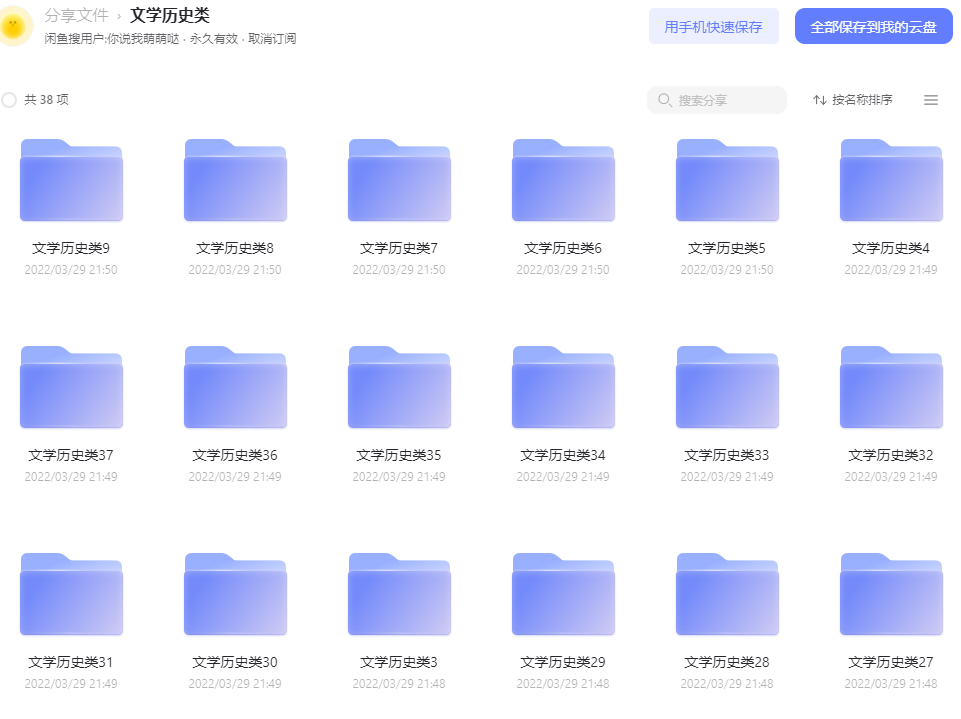961x719 pixels.
Task: Click the folder name text 文学历史类35
Action: point(399,455)
